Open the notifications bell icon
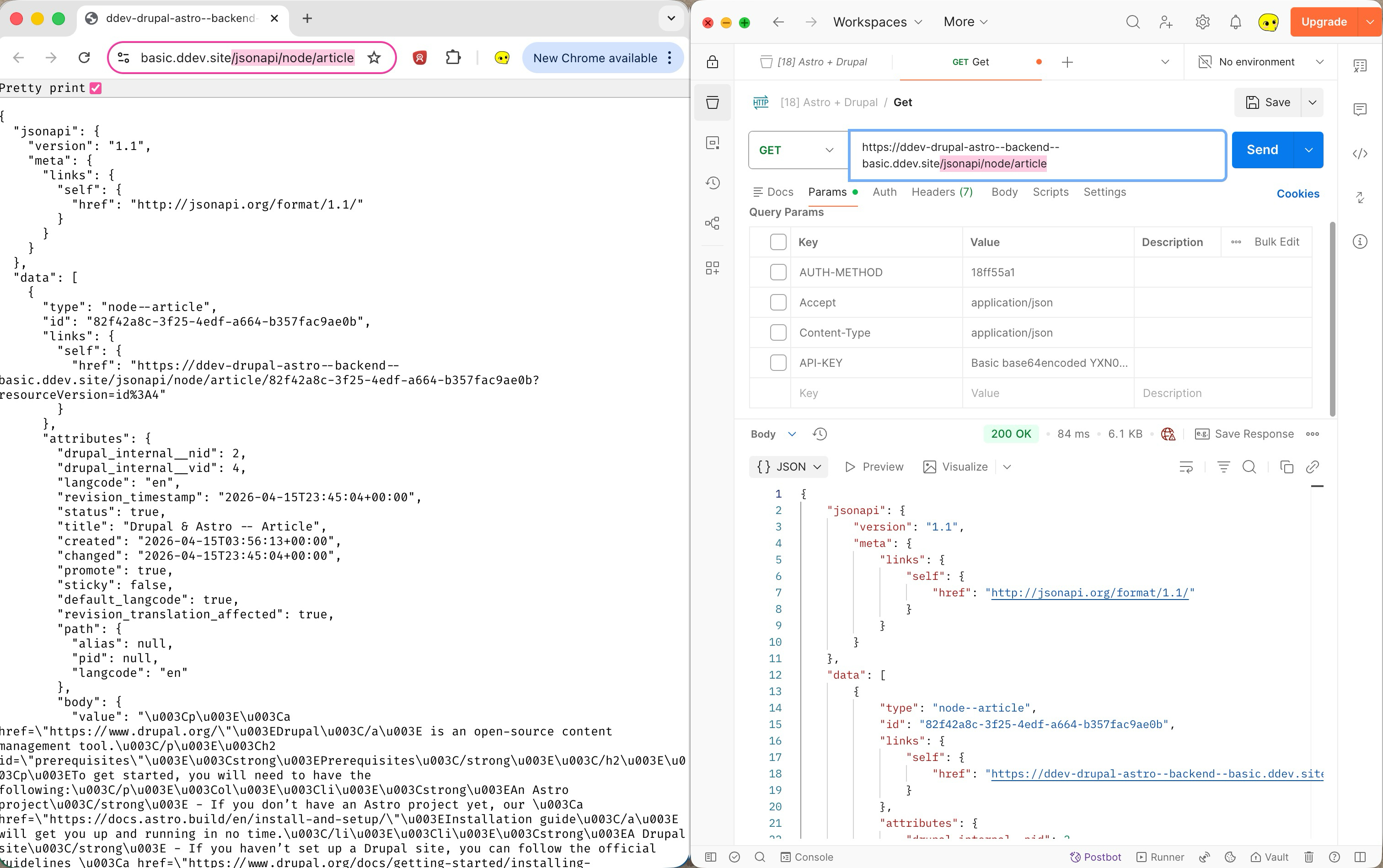The height and width of the screenshot is (868, 1383). point(1235,22)
